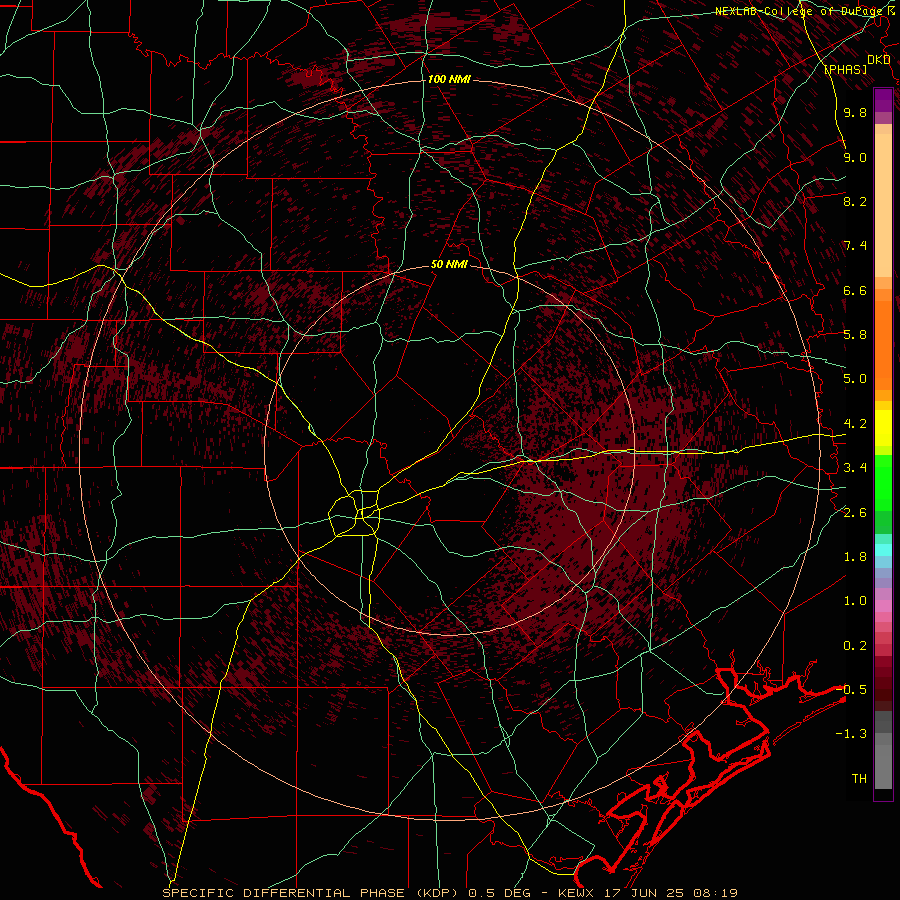Select the 0.2 scale value
Image resolution: width=900 pixels, height=900 pixels.
click(x=855, y=646)
